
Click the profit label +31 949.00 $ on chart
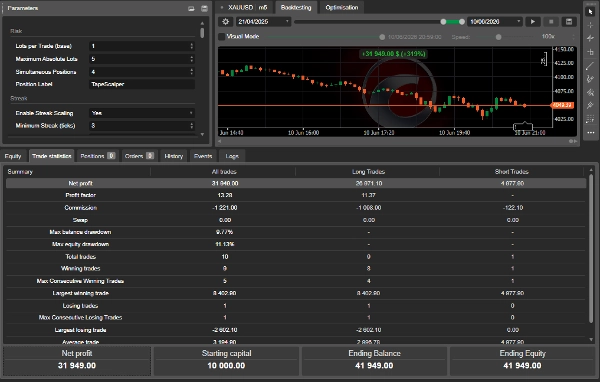393,54
